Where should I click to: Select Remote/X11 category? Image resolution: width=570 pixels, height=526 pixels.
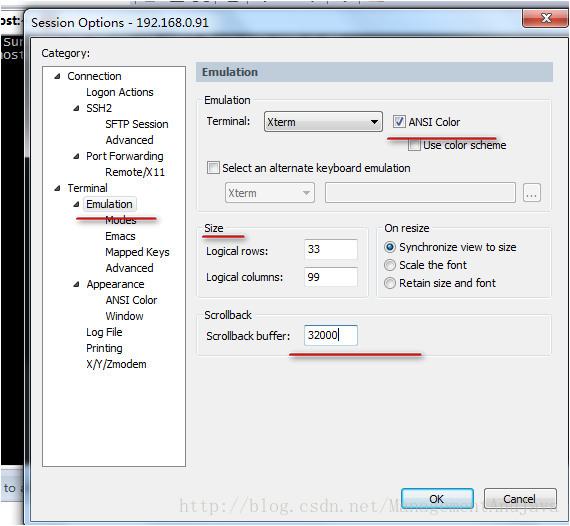135,172
